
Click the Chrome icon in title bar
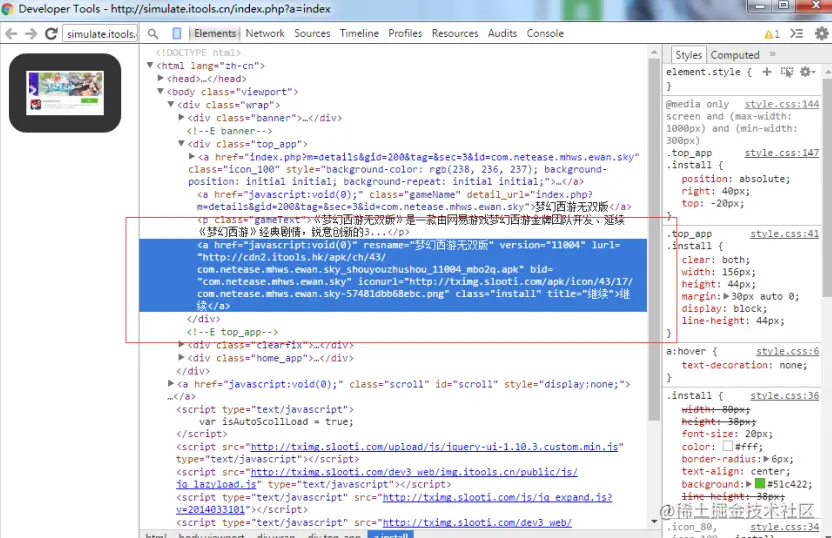(x=7, y=9)
